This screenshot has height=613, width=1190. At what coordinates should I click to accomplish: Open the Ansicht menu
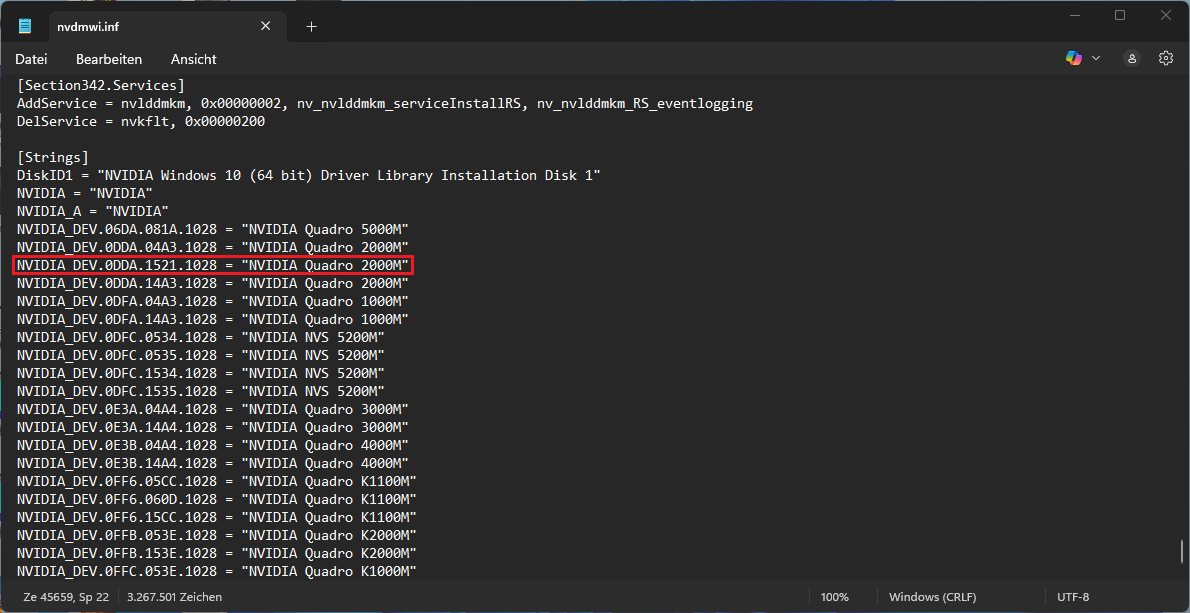point(193,58)
